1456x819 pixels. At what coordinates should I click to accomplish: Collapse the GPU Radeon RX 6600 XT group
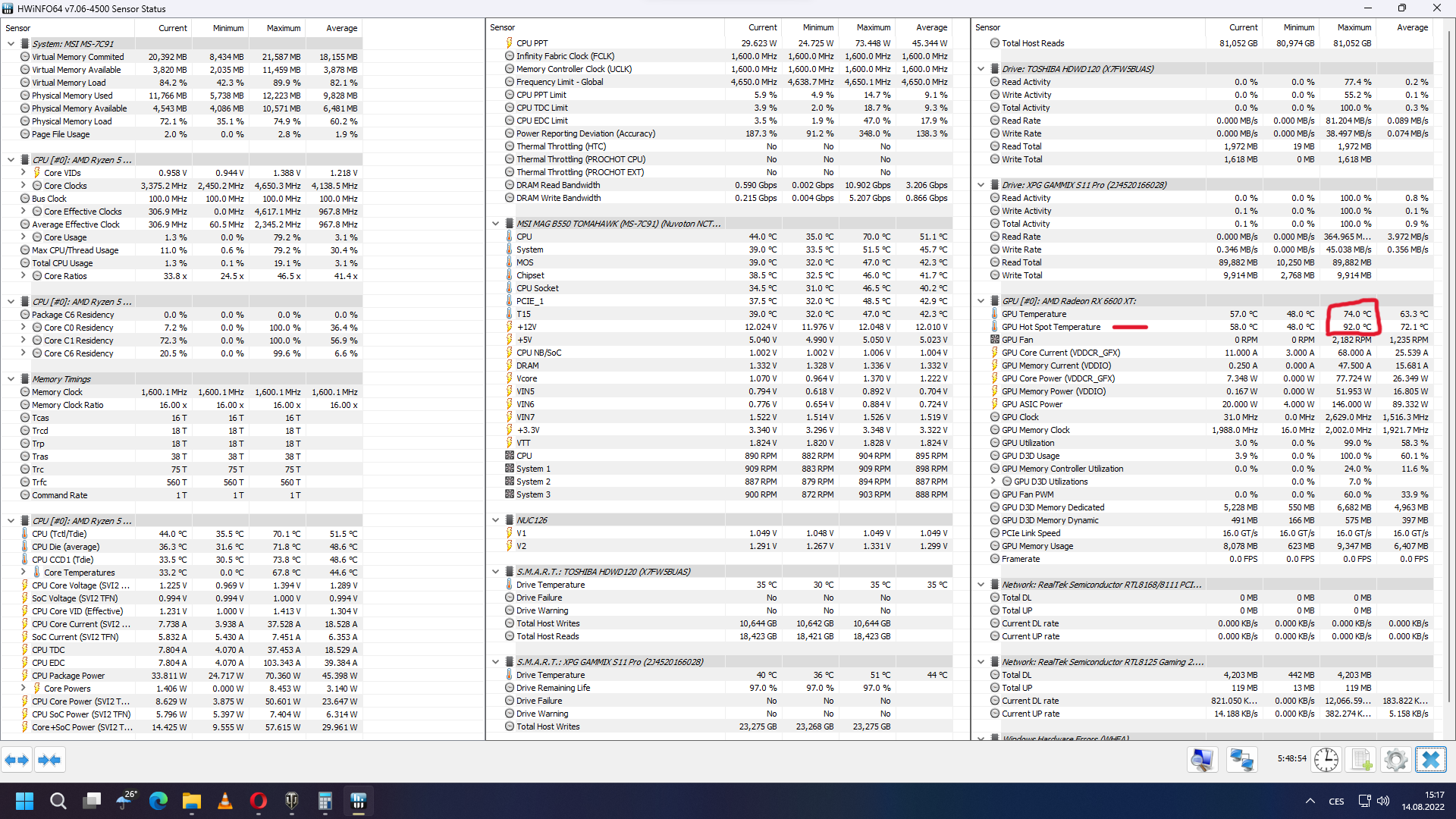point(981,301)
